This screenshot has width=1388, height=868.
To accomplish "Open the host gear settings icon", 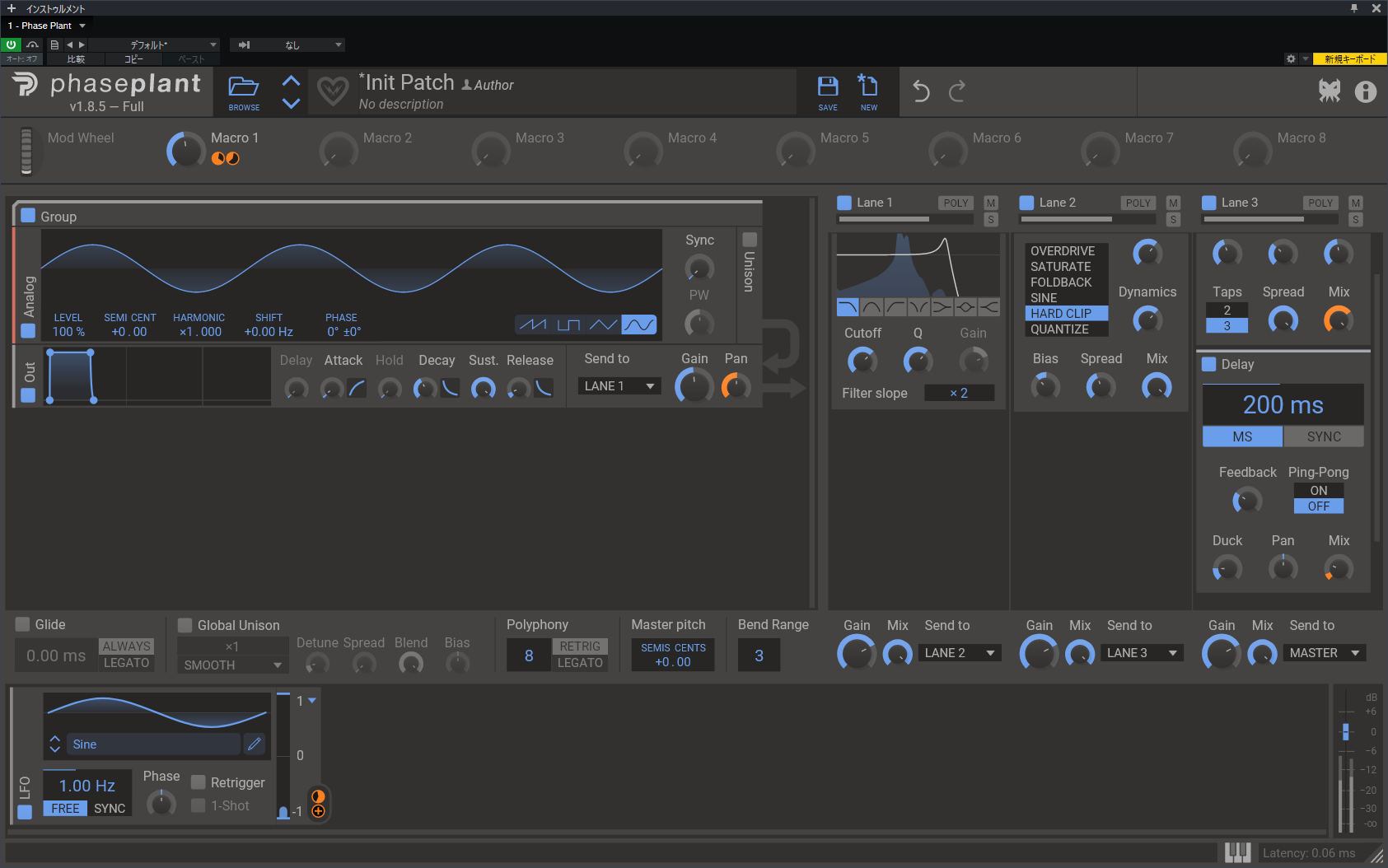I will [1291, 58].
